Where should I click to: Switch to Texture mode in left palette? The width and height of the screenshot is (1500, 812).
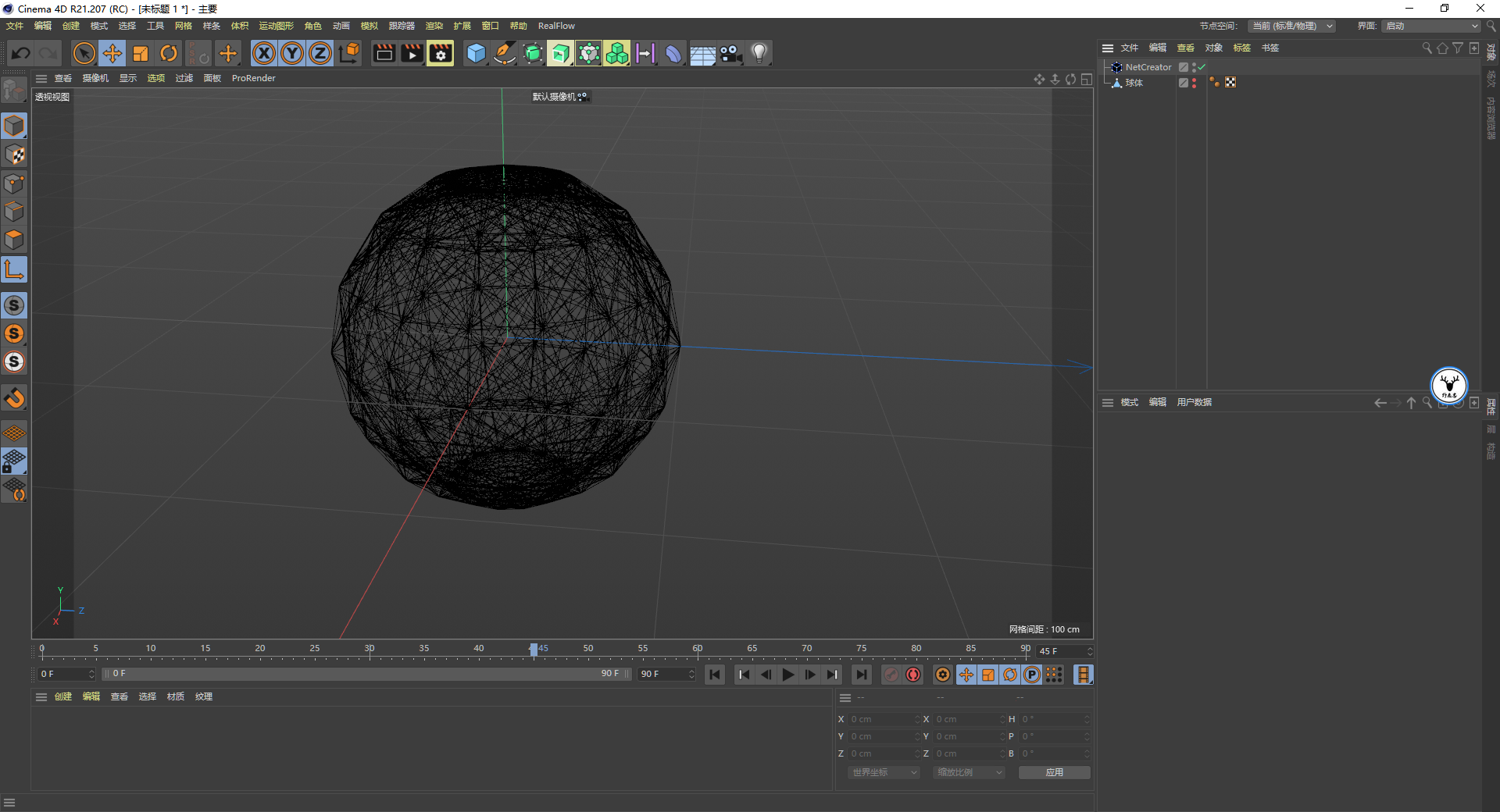tap(14, 155)
